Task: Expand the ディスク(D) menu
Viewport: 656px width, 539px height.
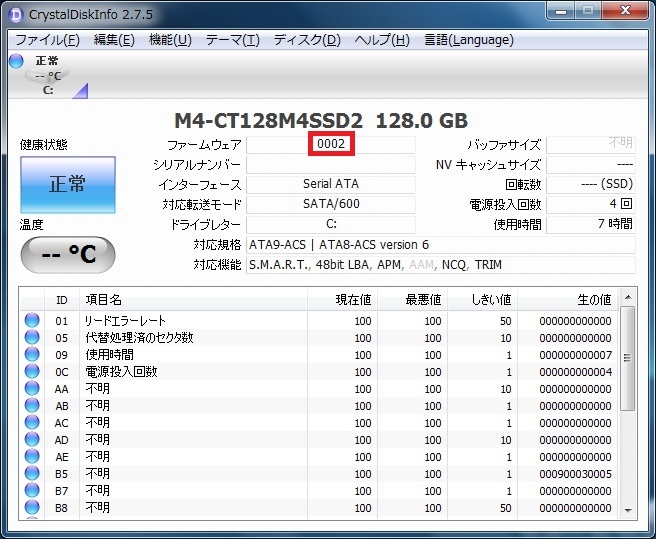Action: pos(307,40)
